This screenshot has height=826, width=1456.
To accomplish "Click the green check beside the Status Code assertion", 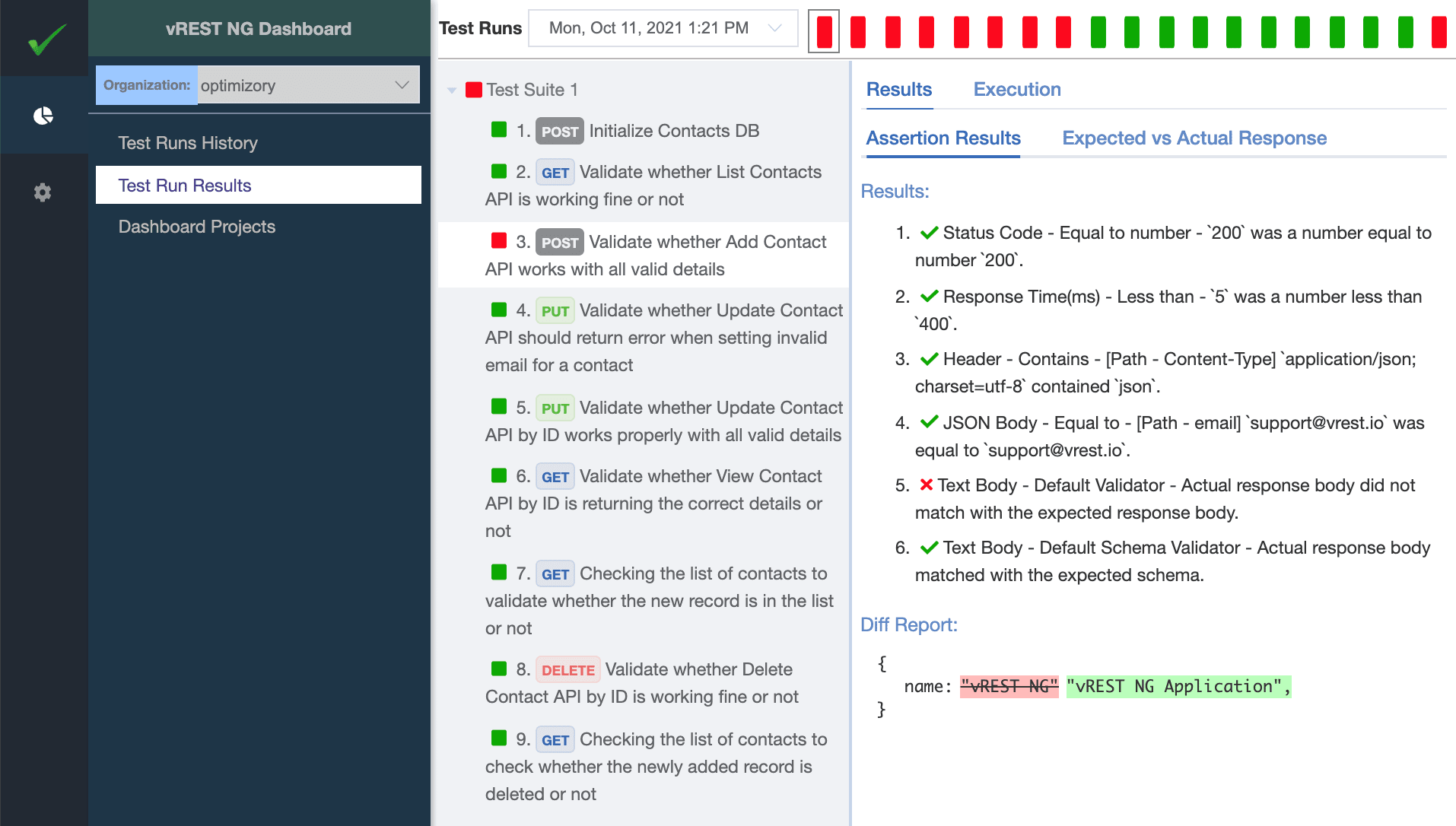I will 929,232.
